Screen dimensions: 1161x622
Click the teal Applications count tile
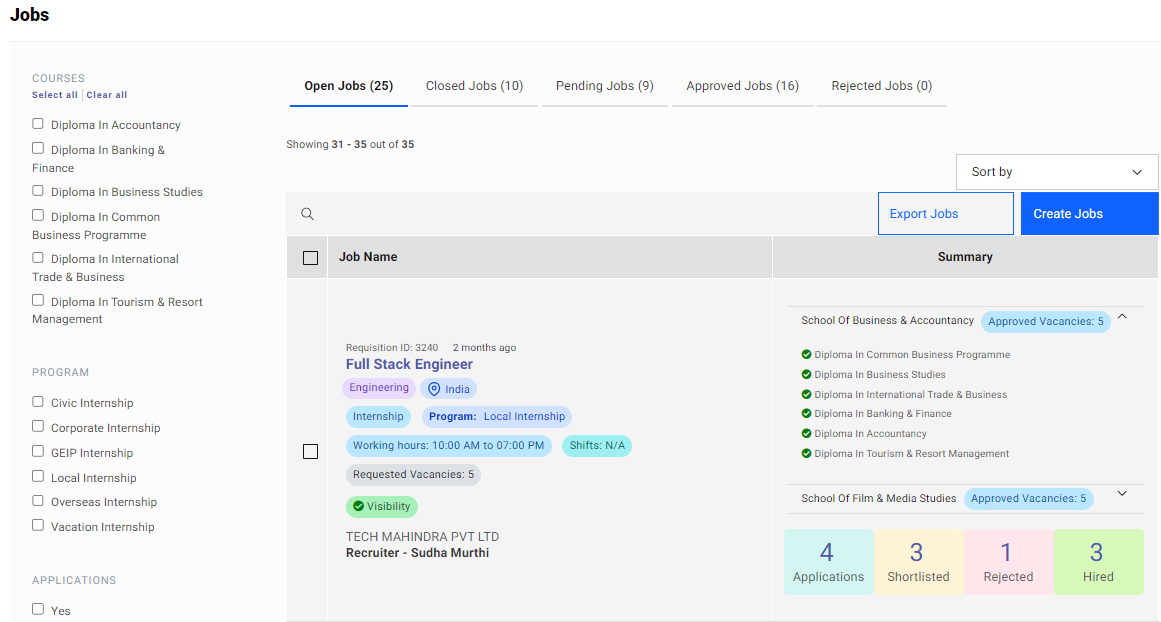828,561
